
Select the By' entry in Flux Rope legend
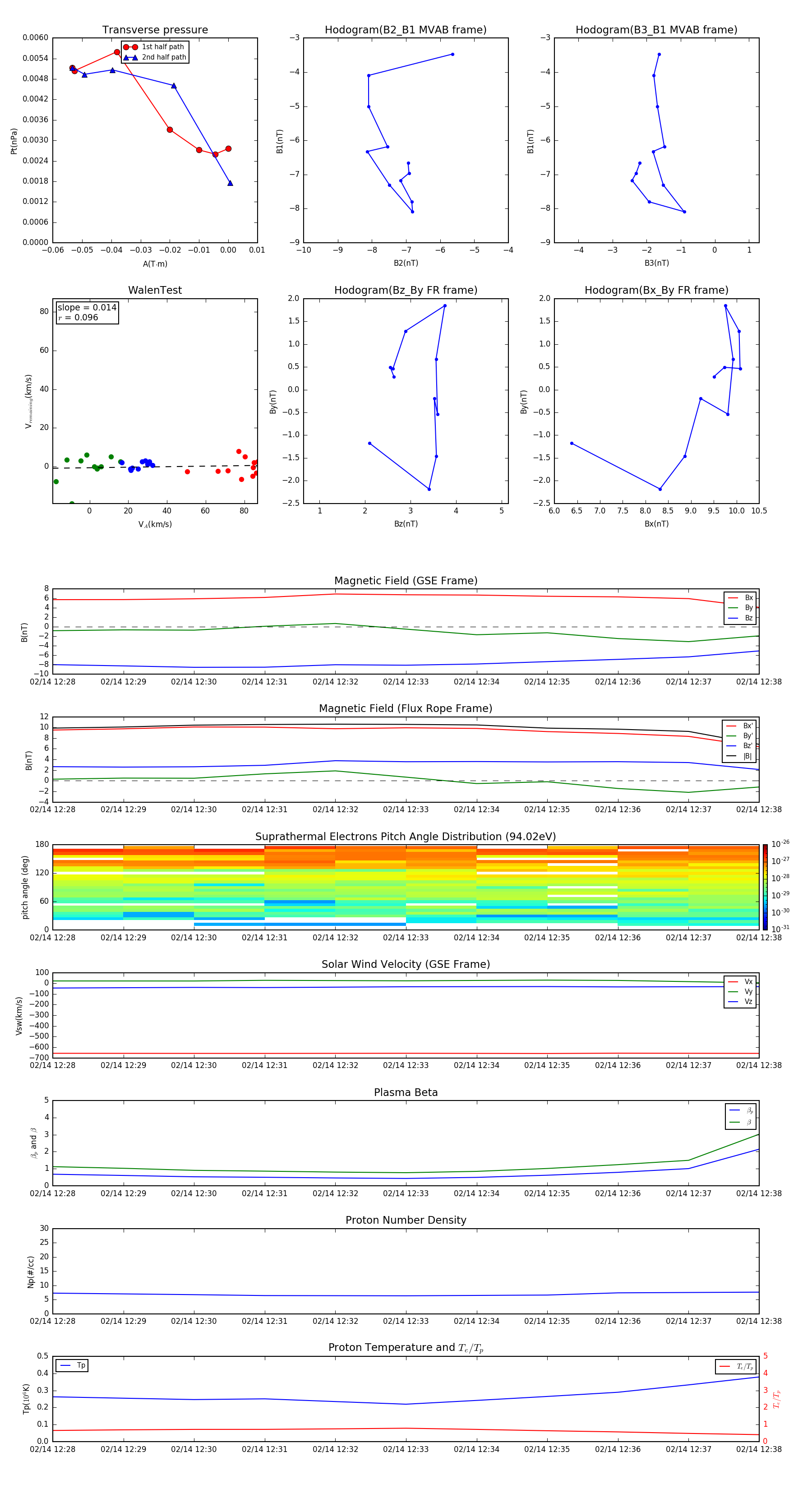740,736
